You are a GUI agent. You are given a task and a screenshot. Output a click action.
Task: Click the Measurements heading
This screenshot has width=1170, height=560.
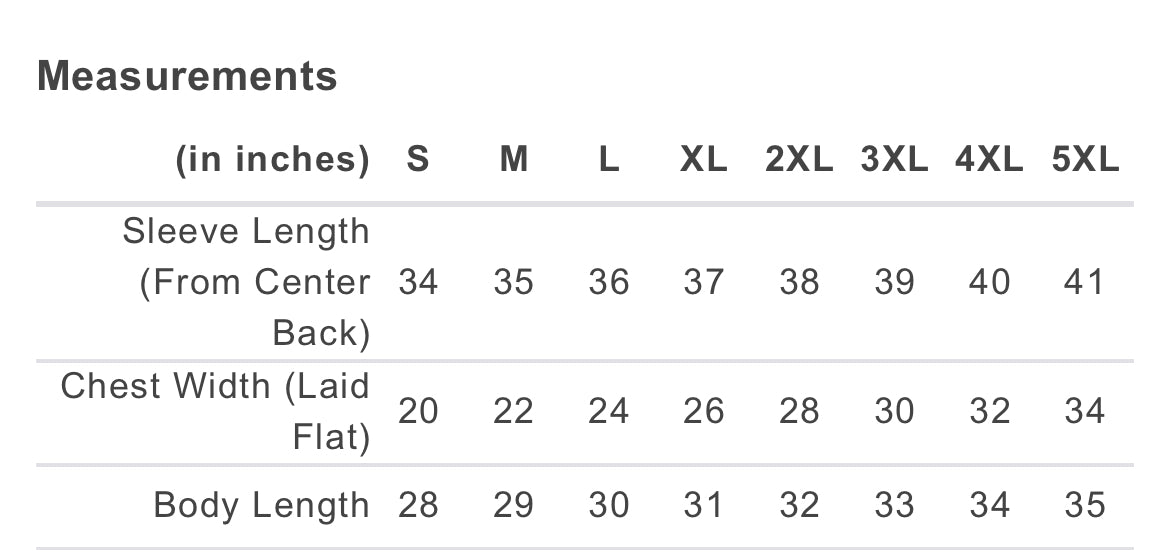coord(187,76)
